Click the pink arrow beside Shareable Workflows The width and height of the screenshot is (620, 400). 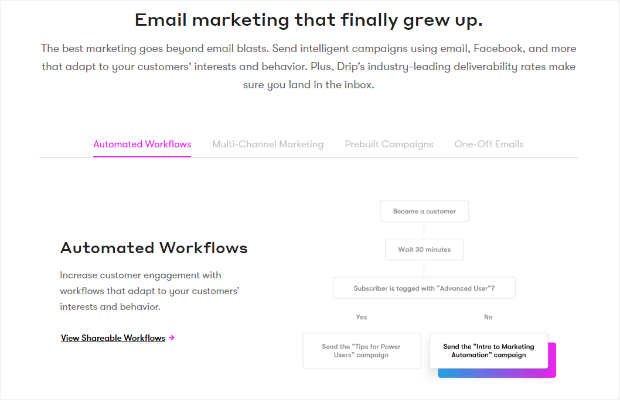coord(172,338)
